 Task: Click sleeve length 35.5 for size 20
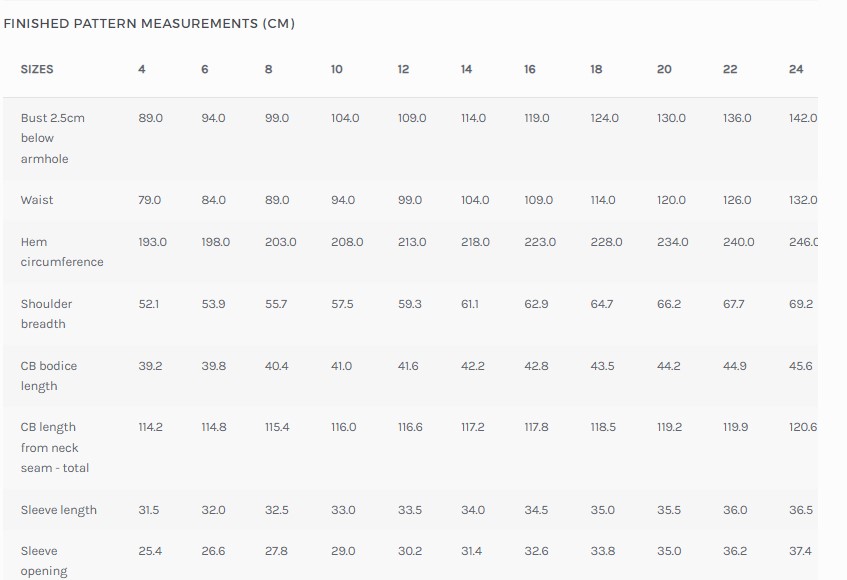669,510
